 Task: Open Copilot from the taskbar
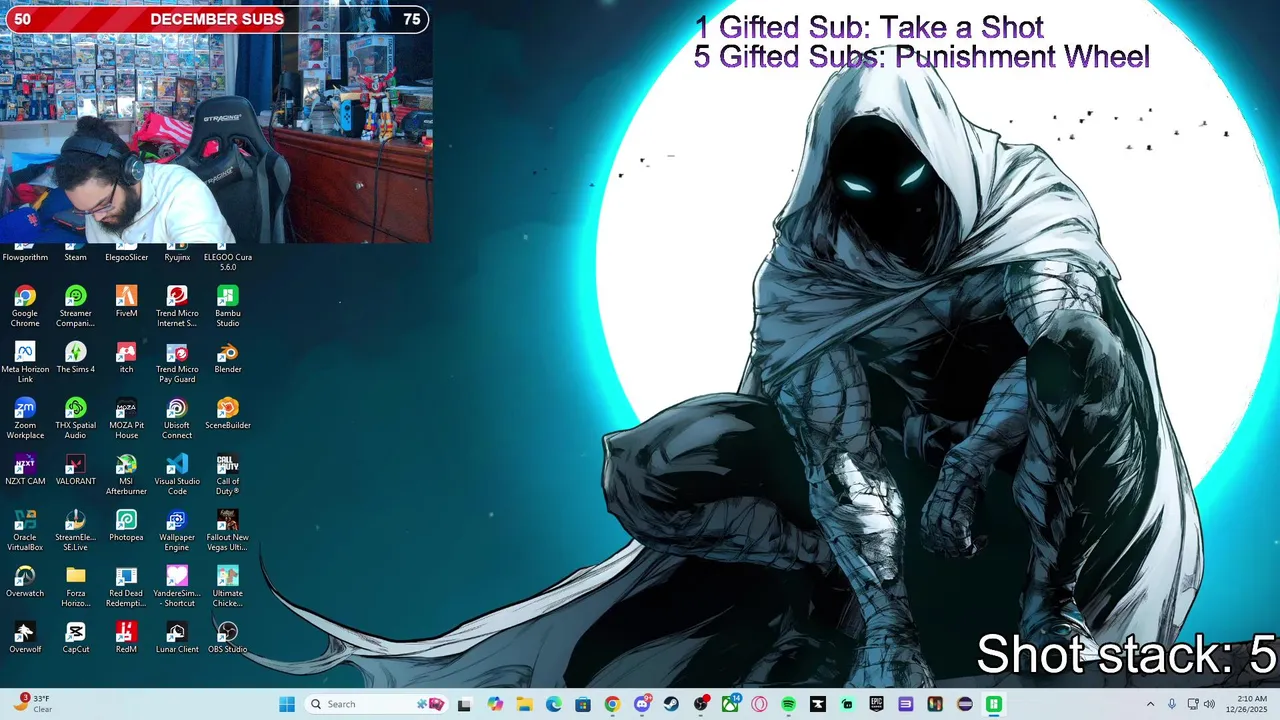click(495, 704)
